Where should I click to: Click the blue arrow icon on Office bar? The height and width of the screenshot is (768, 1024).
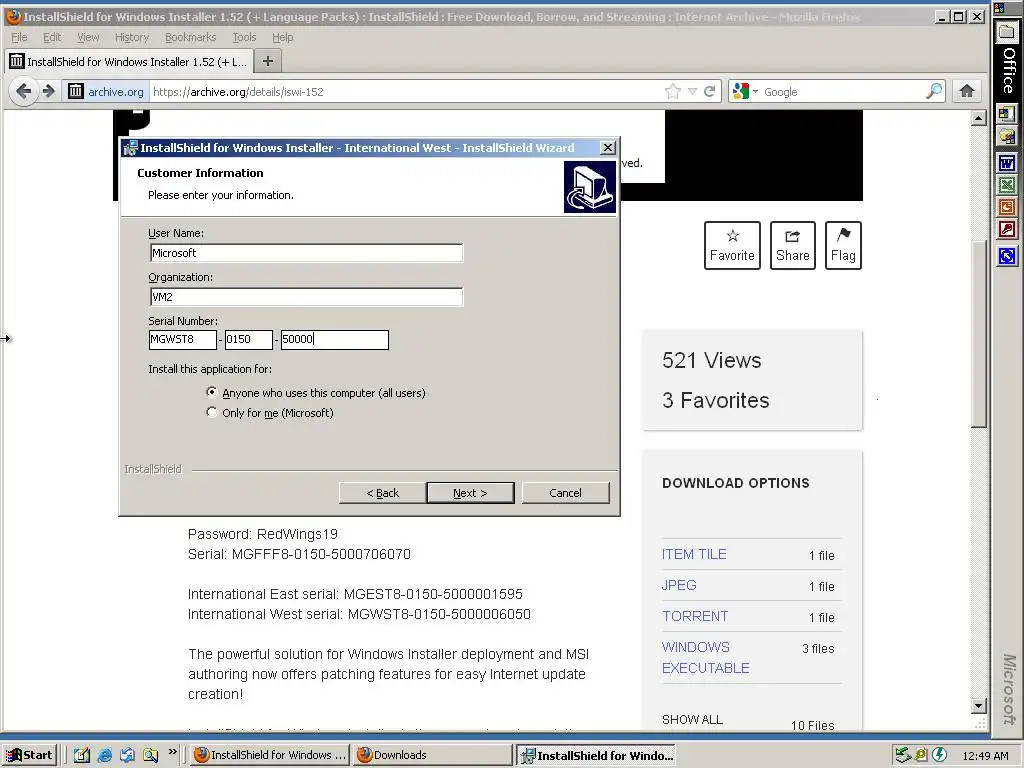pyautogui.click(x=1007, y=256)
